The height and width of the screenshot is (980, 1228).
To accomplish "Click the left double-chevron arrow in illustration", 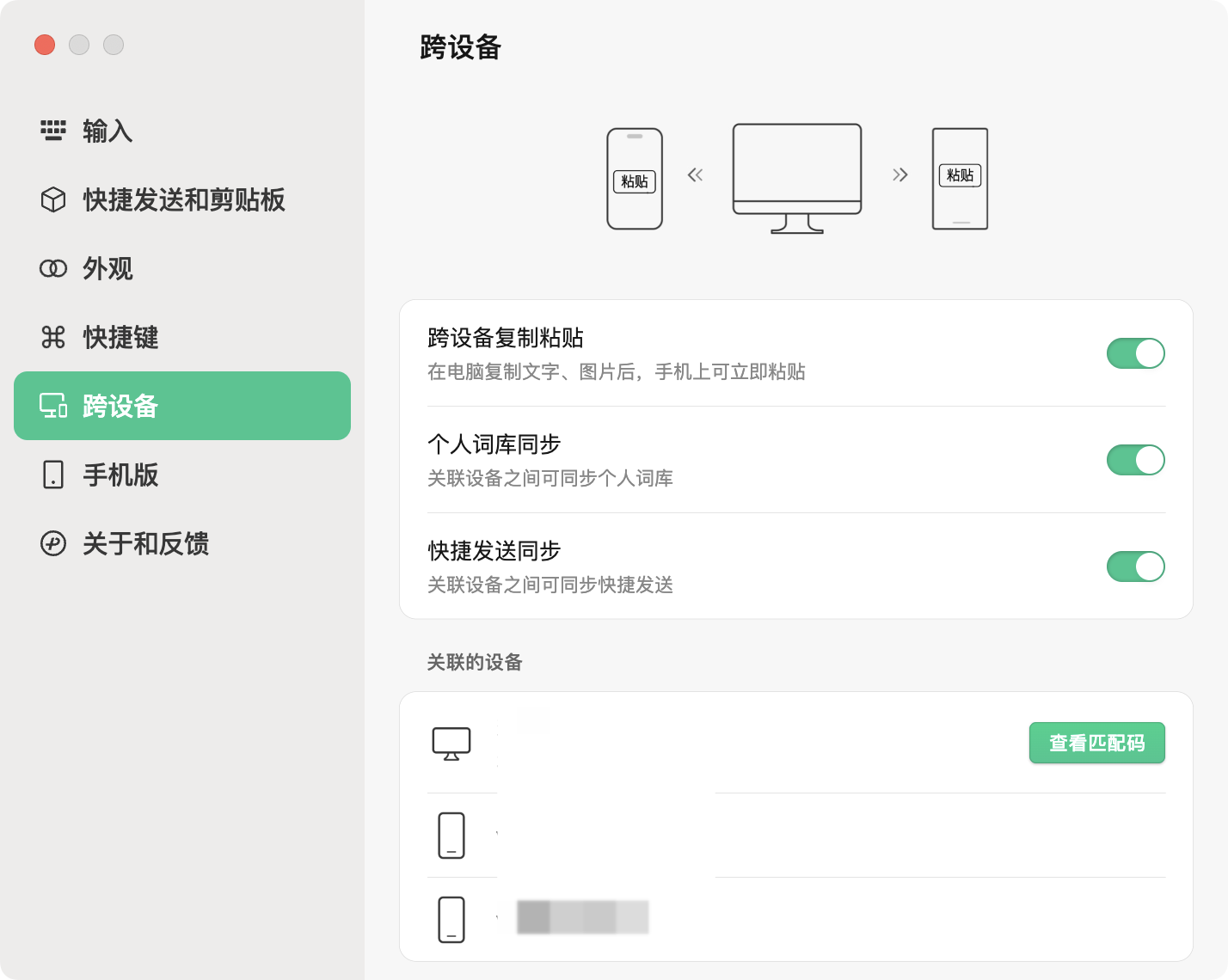I will (696, 175).
